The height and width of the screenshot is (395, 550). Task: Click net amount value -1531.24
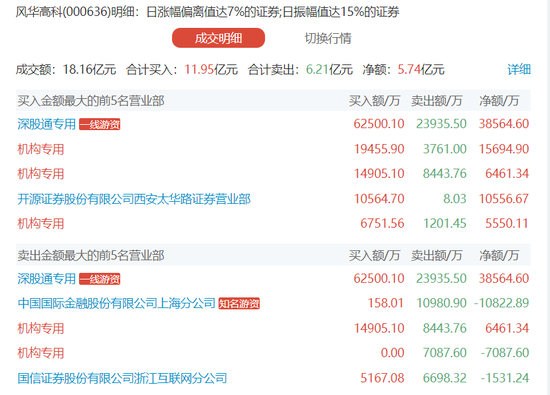[504, 378]
